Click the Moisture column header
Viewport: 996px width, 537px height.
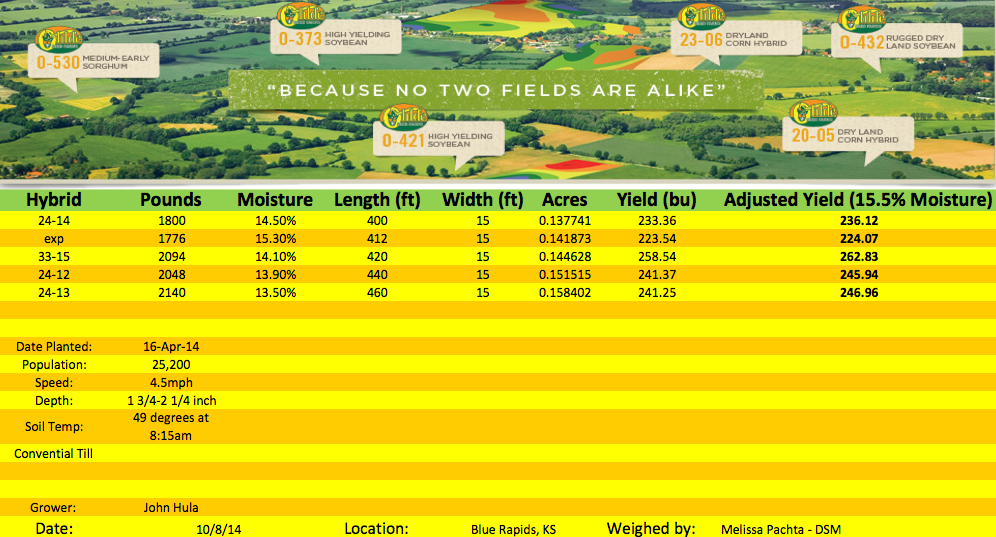point(274,199)
